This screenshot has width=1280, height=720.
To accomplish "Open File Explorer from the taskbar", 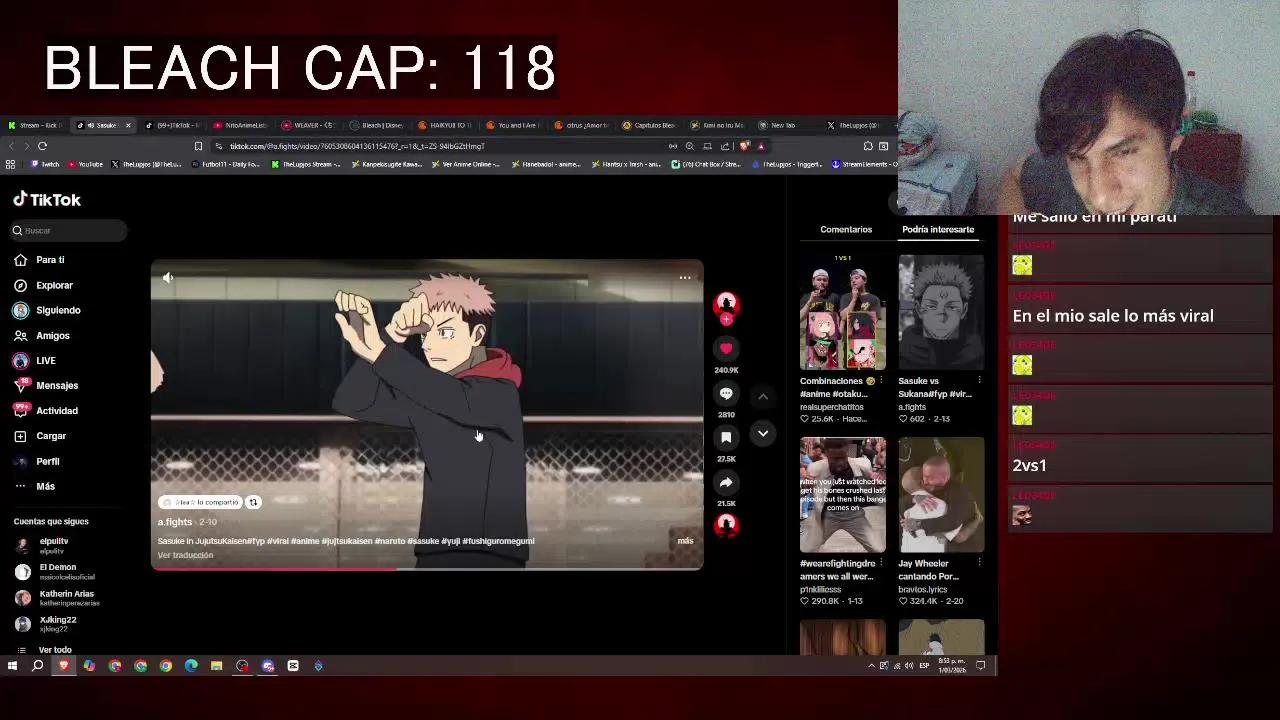I will 216,666.
